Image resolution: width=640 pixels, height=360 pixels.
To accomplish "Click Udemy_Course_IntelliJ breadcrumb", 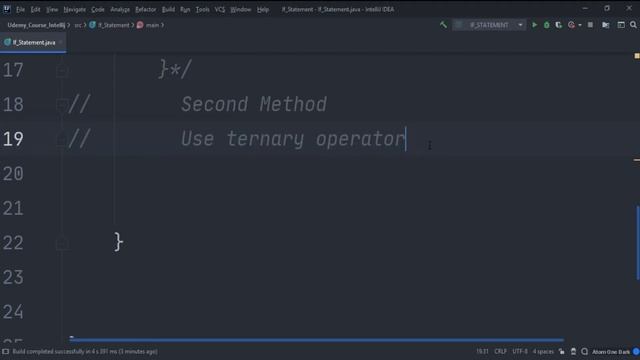I will coord(36,25).
